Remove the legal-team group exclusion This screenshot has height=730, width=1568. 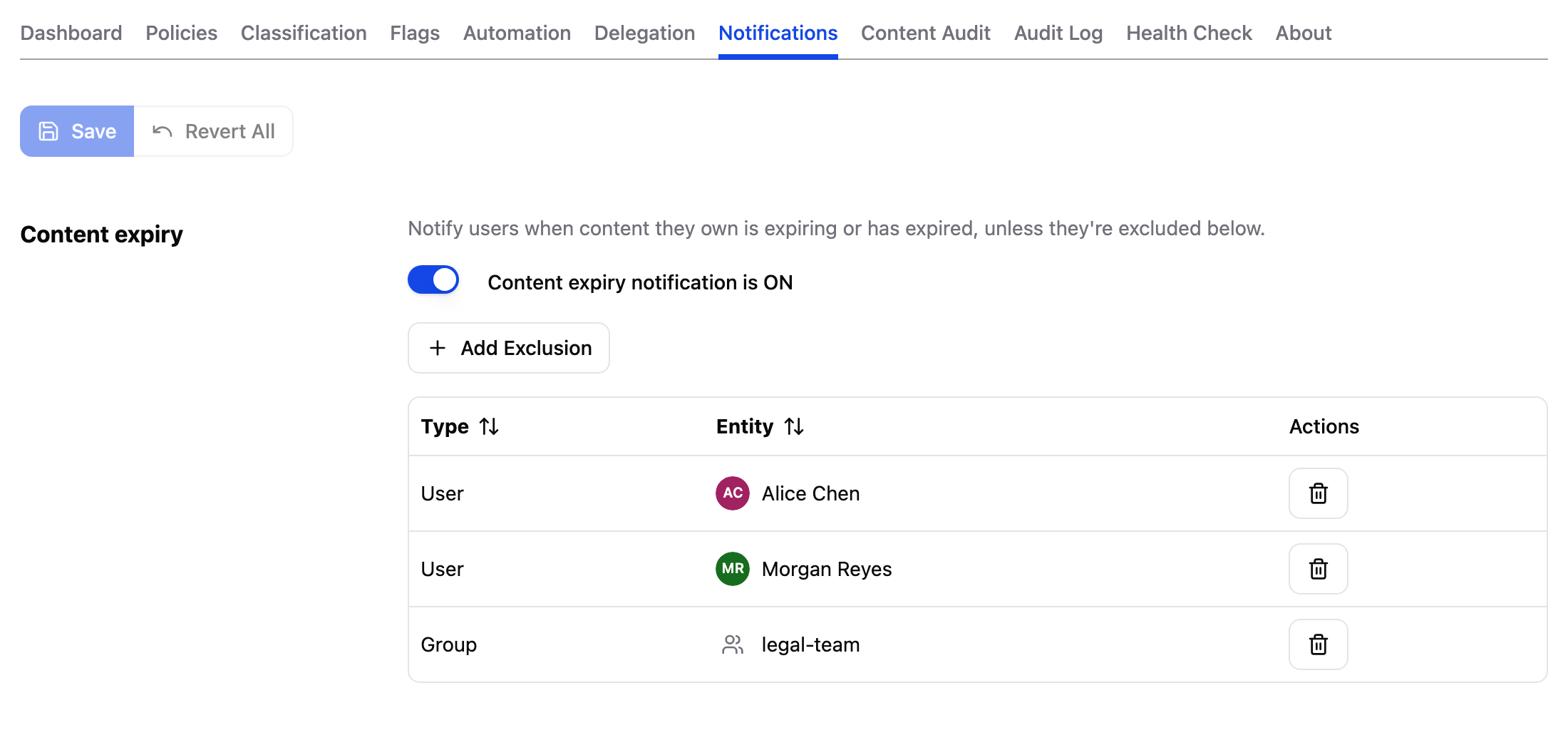(x=1318, y=644)
